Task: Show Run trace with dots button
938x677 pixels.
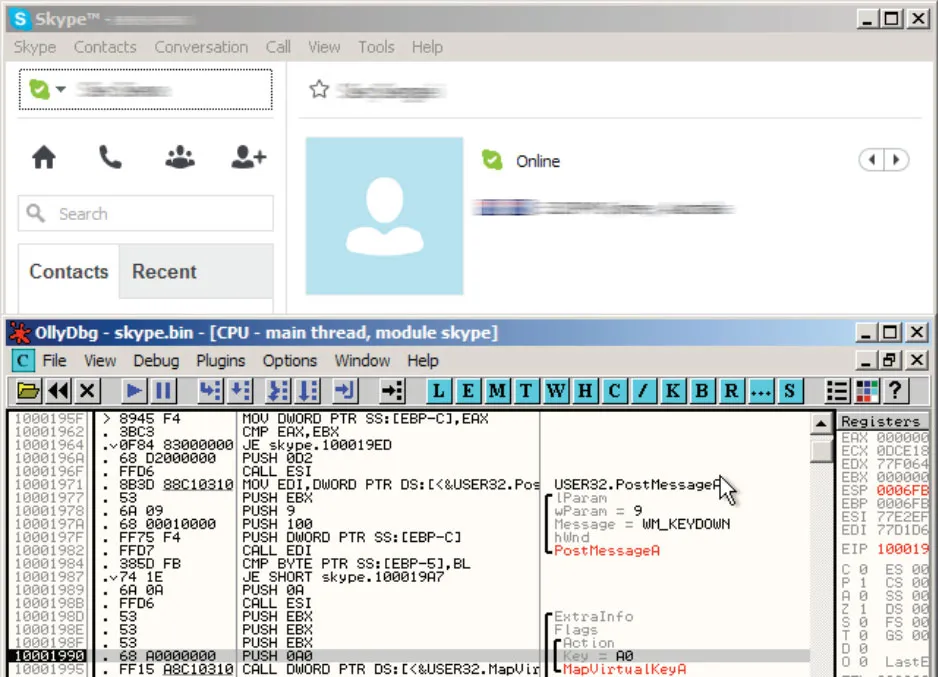Action: (x=760, y=391)
